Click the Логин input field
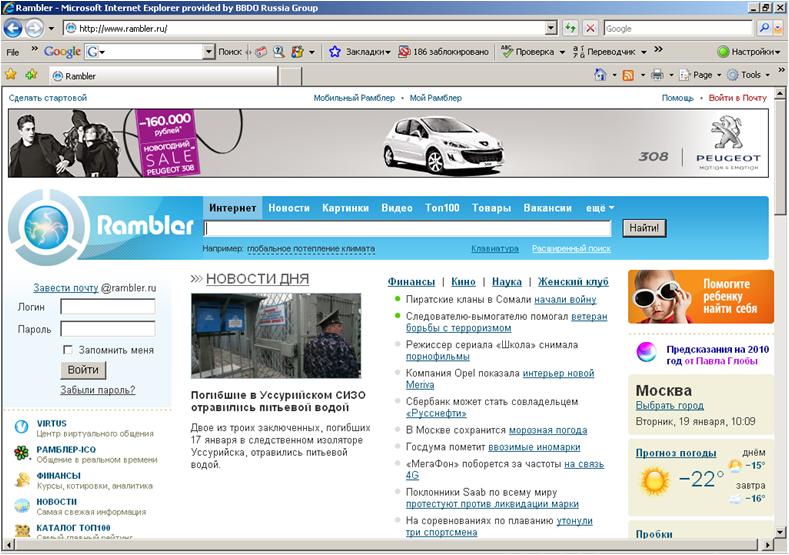The height and width of the screenshot is (555, 789). pyautogui.click(x=108, y=306)
